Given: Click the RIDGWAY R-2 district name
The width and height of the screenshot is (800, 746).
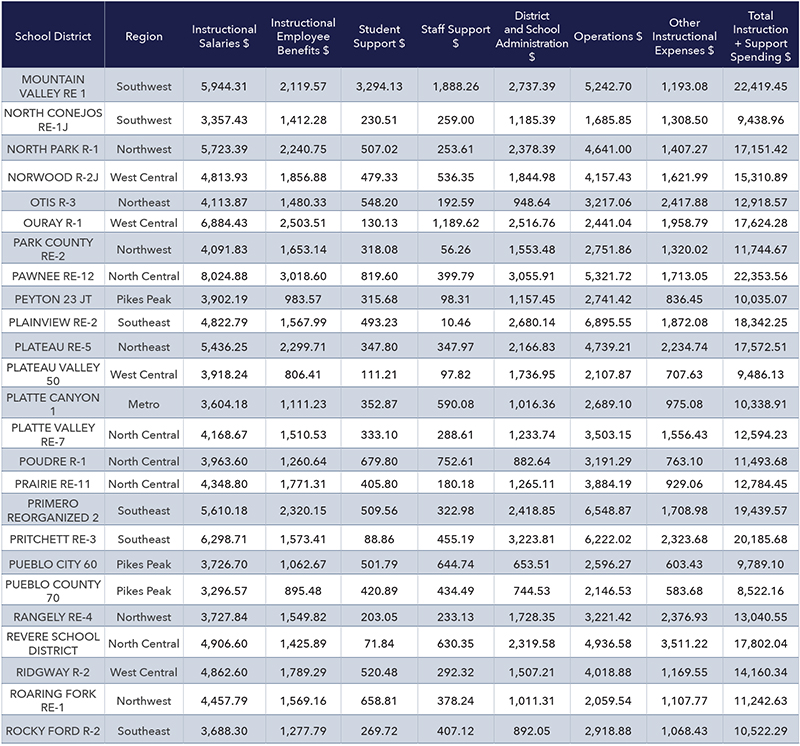Looking at the screenshot, I should [53, 672].
